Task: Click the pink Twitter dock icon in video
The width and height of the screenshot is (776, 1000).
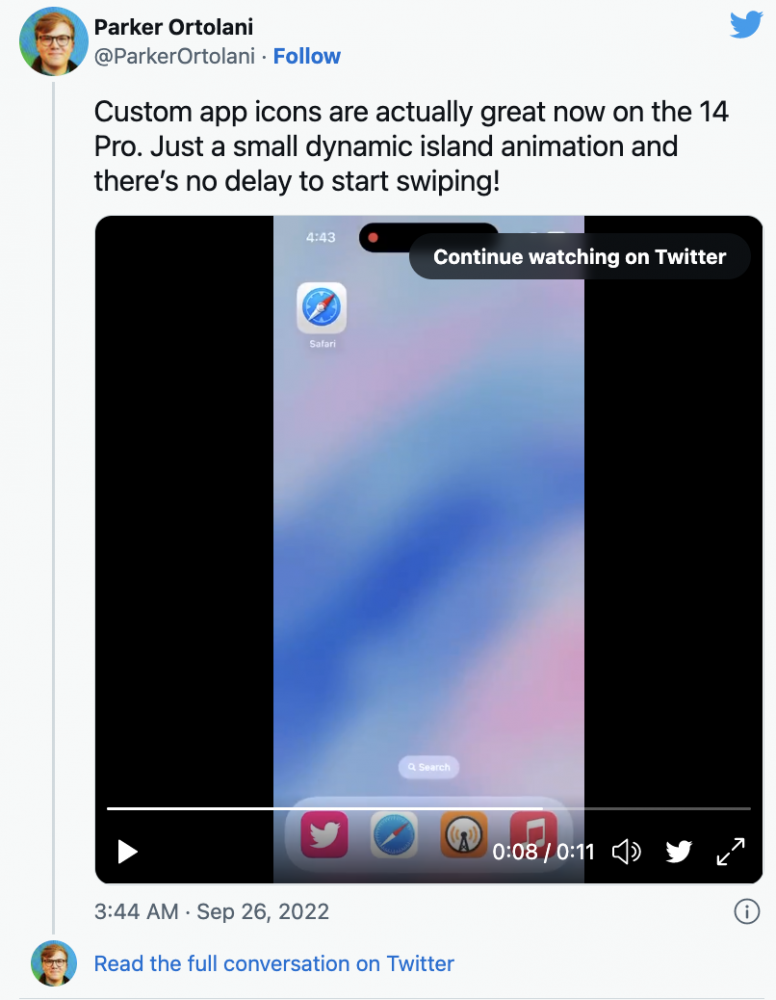Action: (325, 834)
